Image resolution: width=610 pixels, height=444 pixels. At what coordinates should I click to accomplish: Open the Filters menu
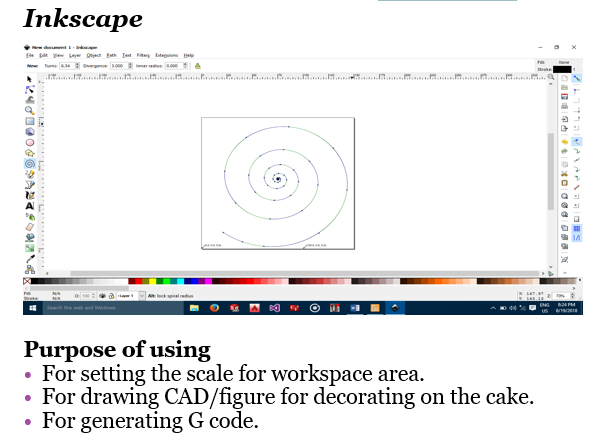click(x=143, y=55)
